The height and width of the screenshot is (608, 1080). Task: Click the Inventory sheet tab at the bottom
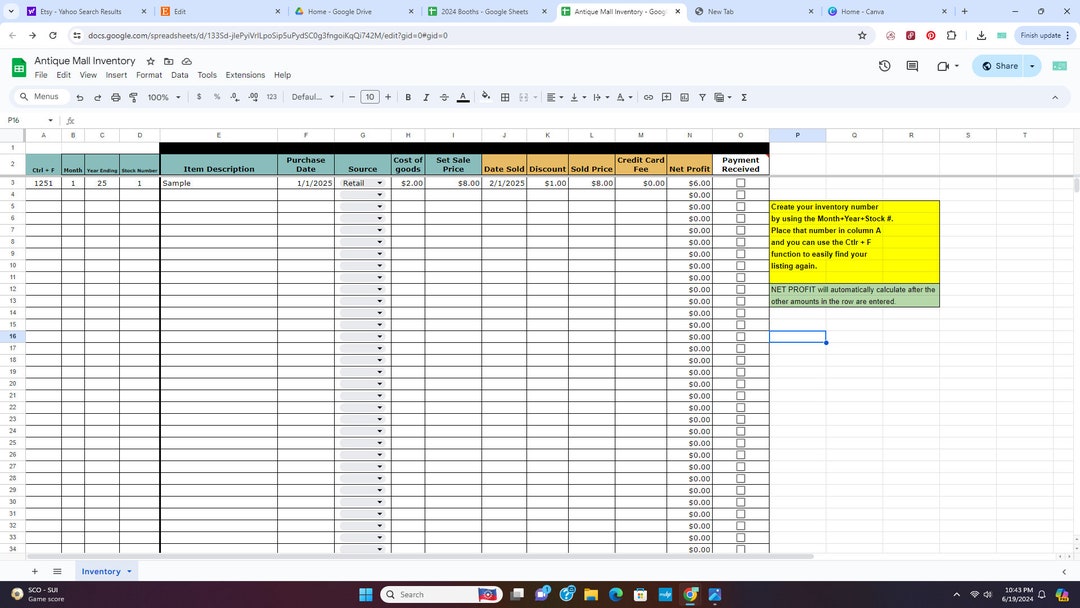tap(100, 571)
